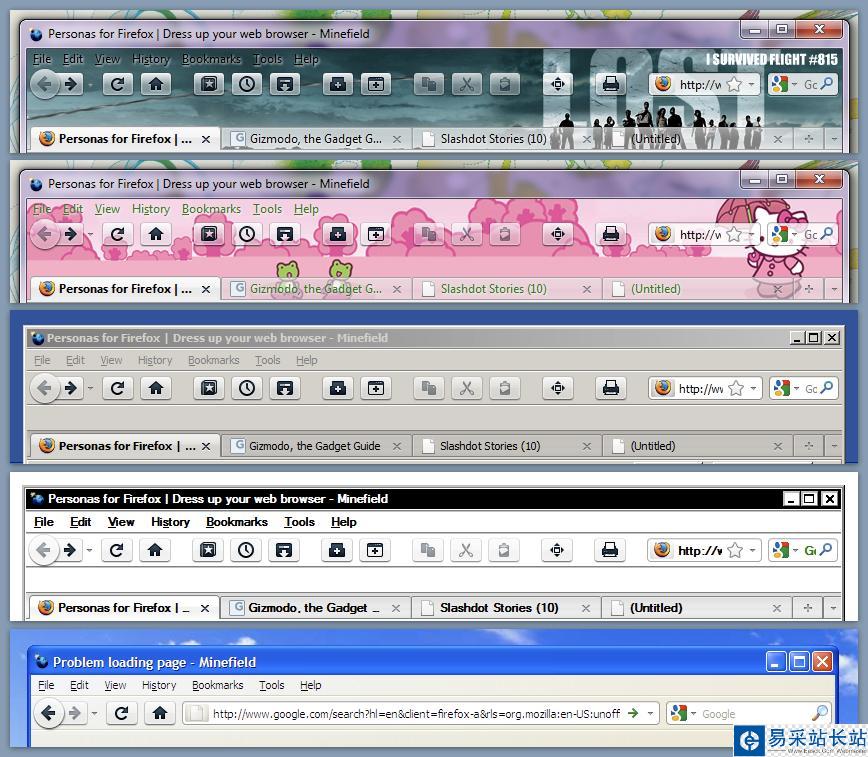Open tab list dropdown in LOST-themed window
Viewport: 868px width, 757px height.
pos(834,139)
